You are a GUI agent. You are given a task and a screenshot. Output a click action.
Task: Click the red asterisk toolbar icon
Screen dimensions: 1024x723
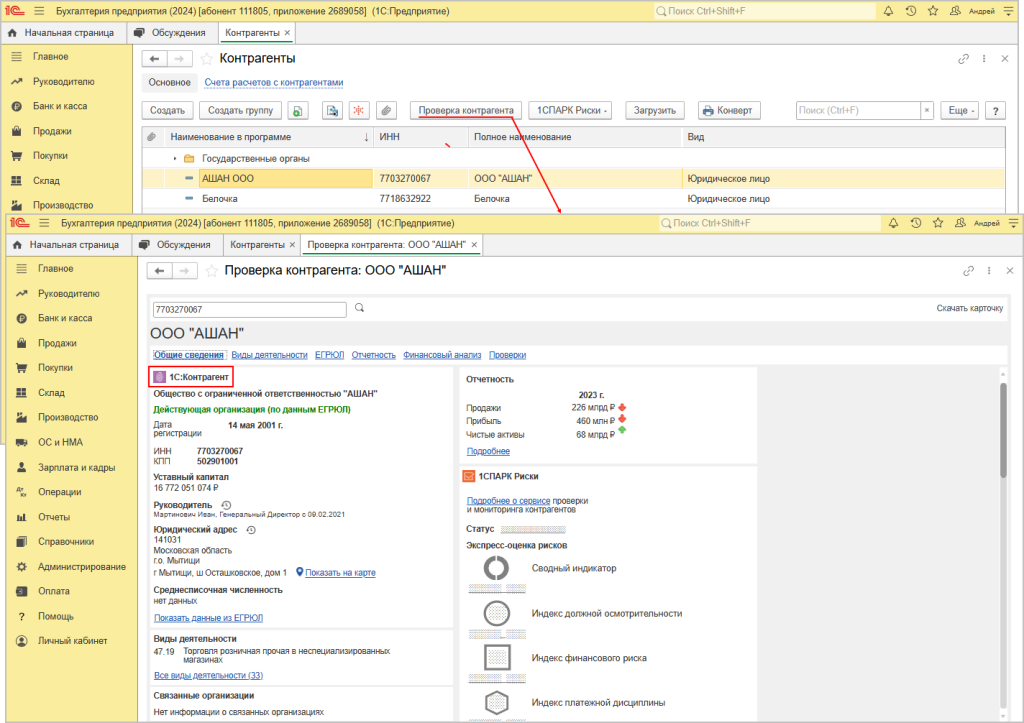click(x=359, y=110)
